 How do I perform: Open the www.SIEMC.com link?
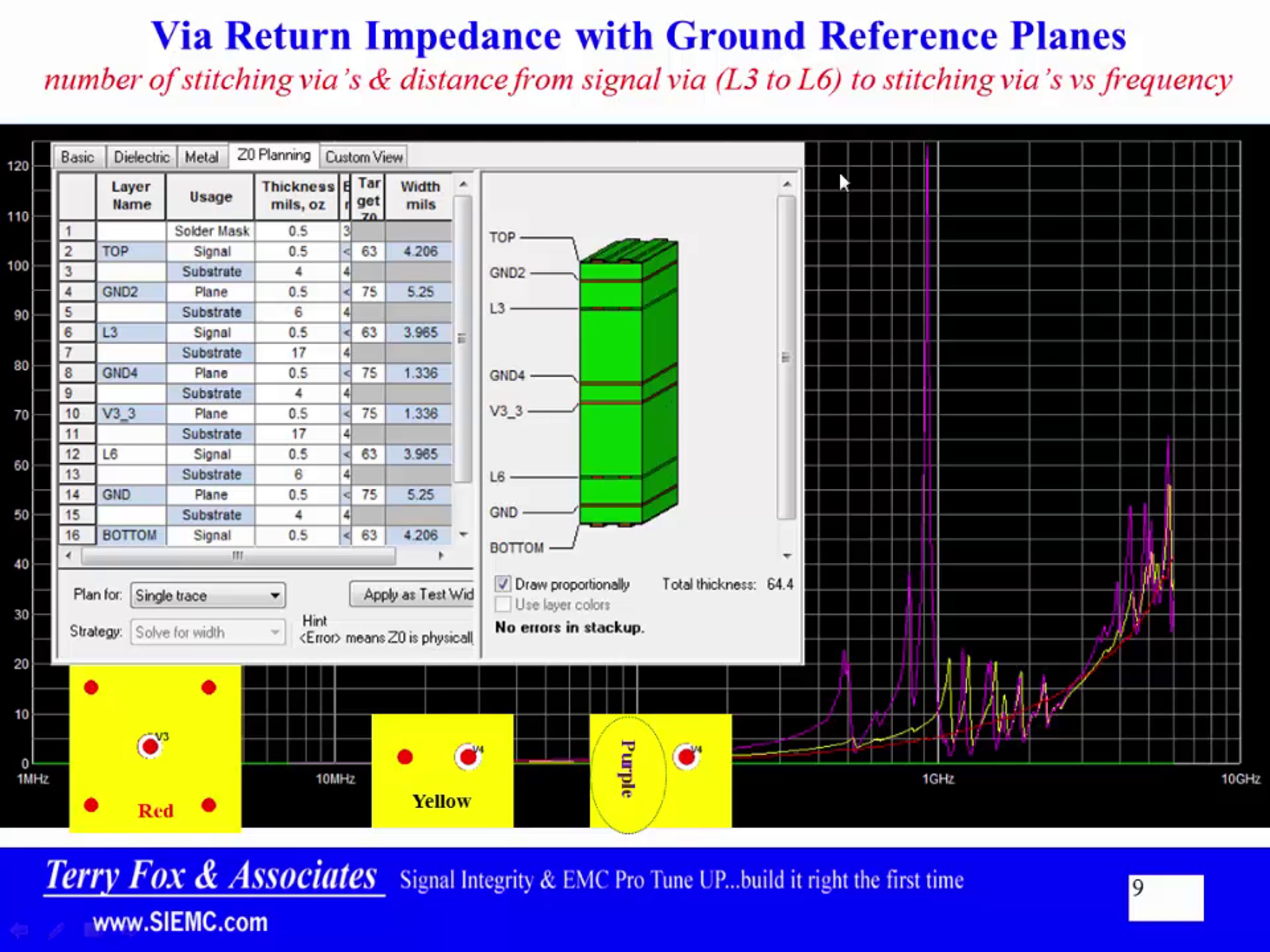(x=180, y=922)
